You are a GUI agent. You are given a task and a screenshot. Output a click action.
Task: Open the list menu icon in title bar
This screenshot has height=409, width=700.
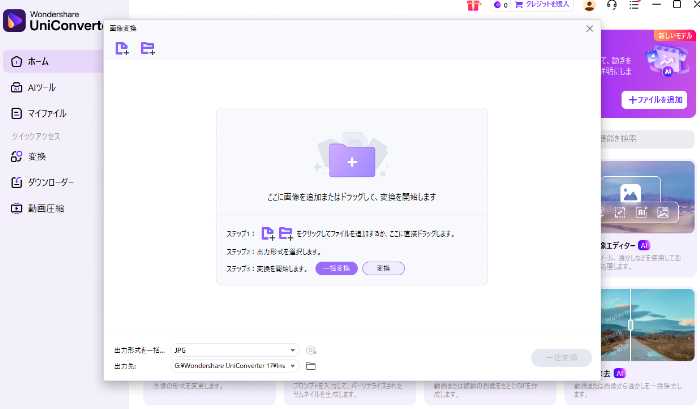tap(634, 4)
